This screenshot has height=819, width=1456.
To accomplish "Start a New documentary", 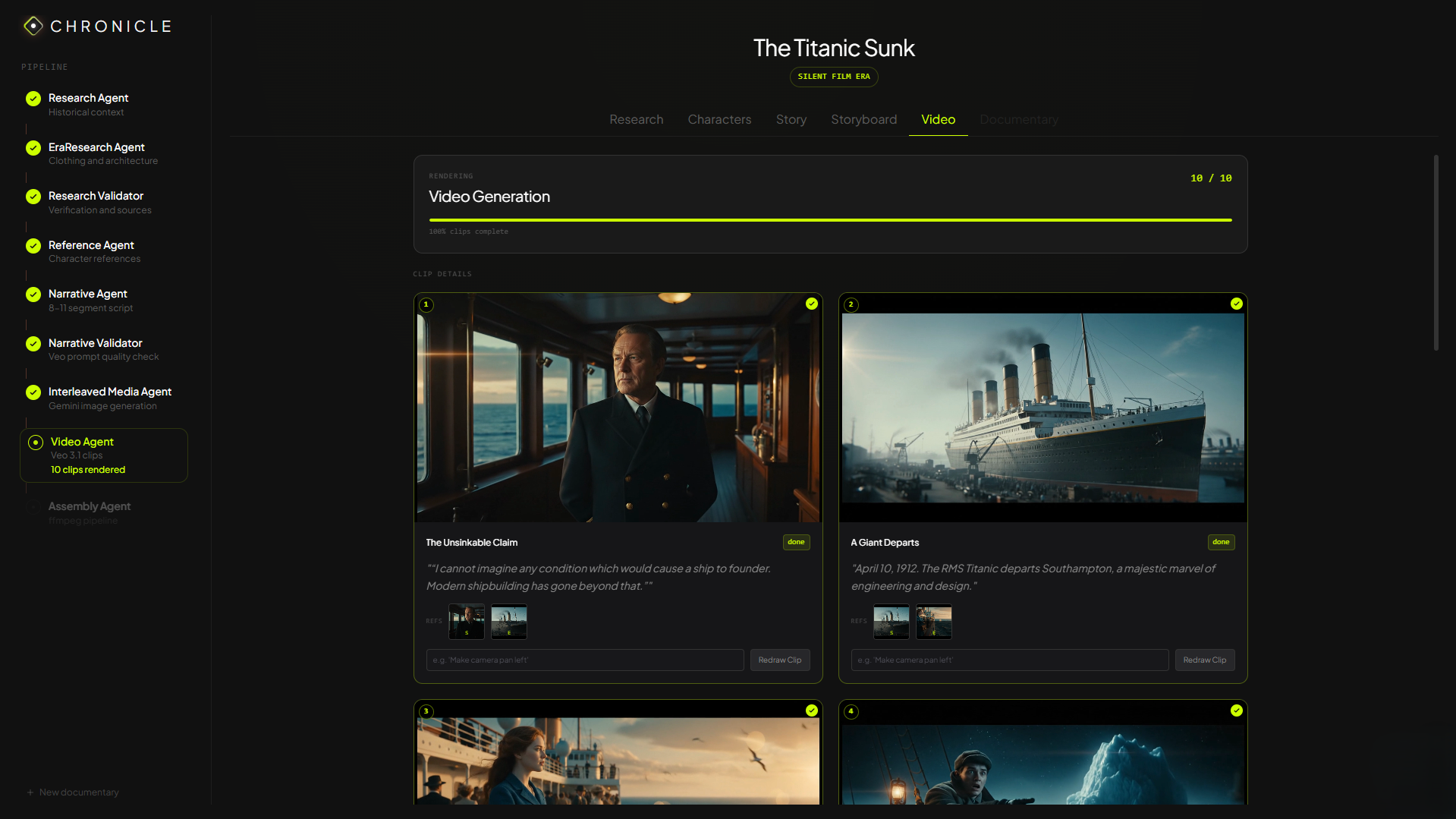I will (73, 792).
